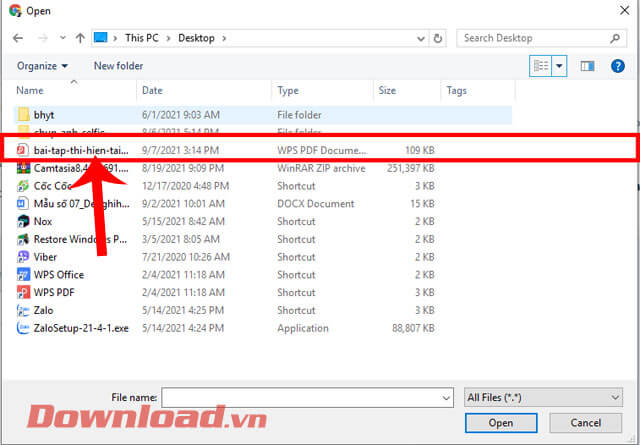
Task: Select the ZaloSetup-21-4-1.exe icon
Action: (23, 328)
